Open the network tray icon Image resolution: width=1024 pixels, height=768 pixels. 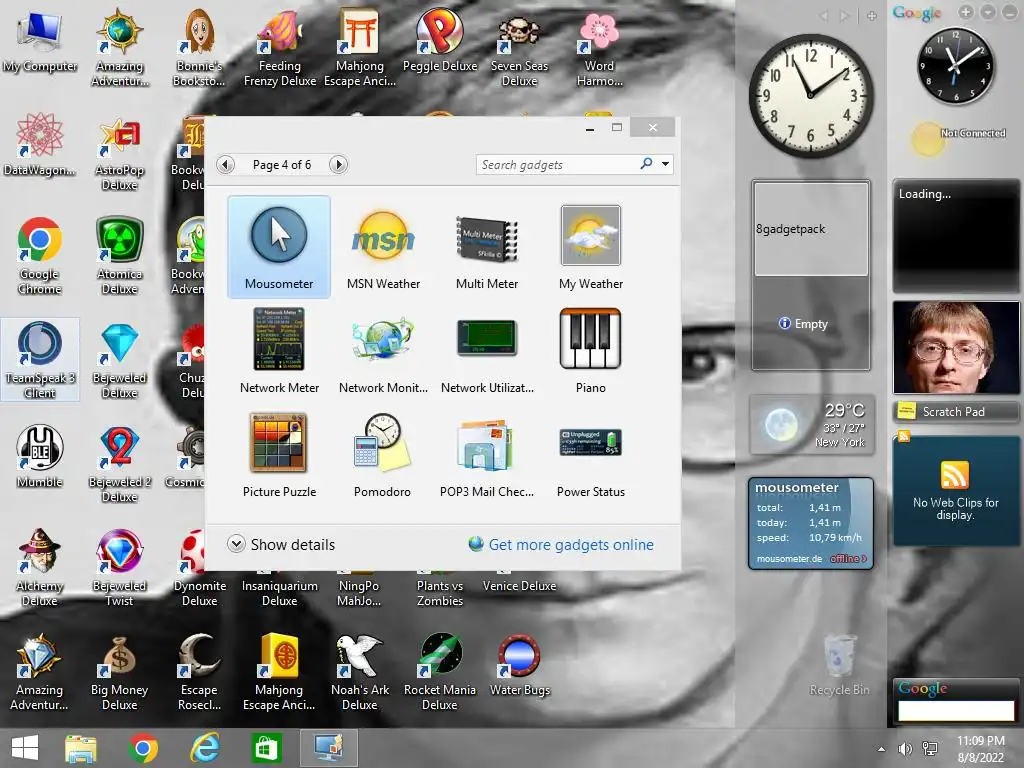(929, 749)
